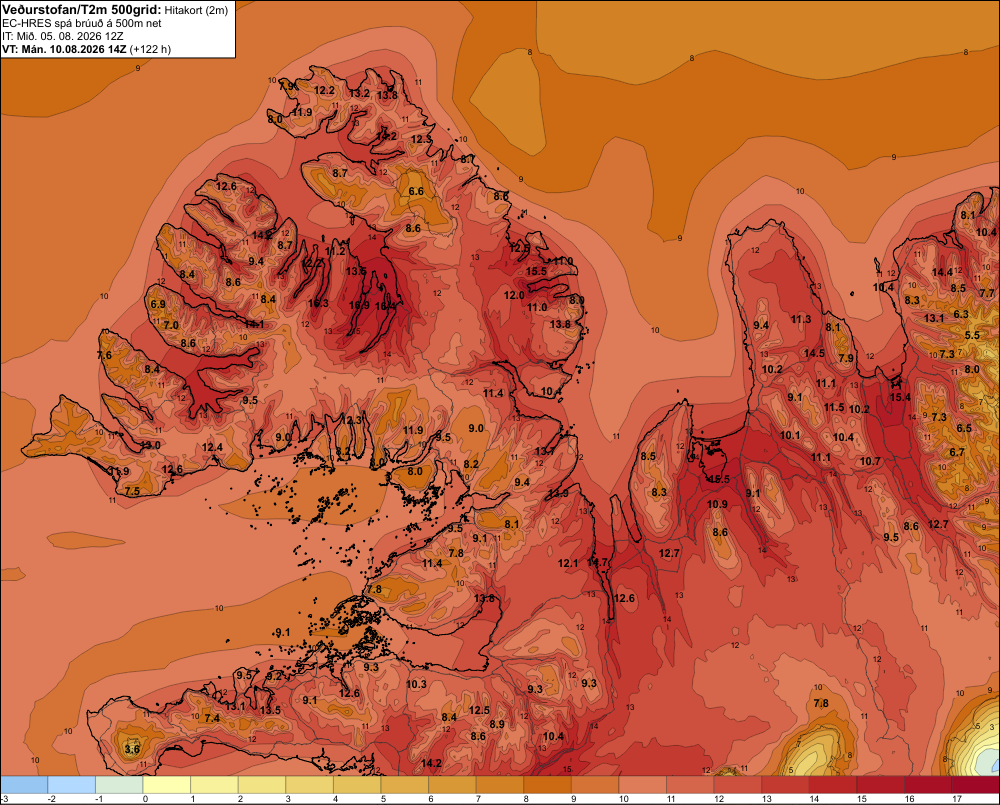
Task: Click the '-3' label on the color scale
Action: (4, 799)
